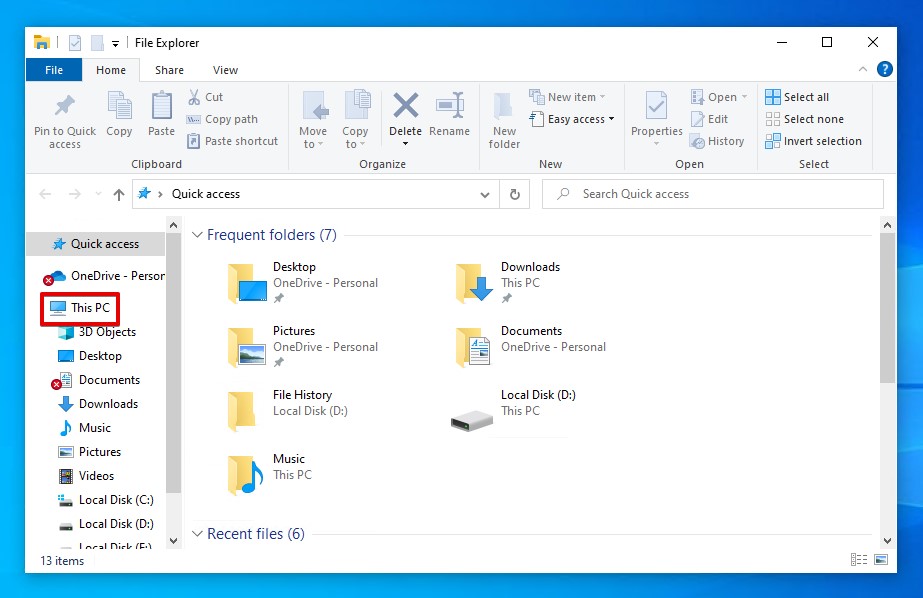
Task: Open Downloads in navigation pane
Action: [98, 404]
